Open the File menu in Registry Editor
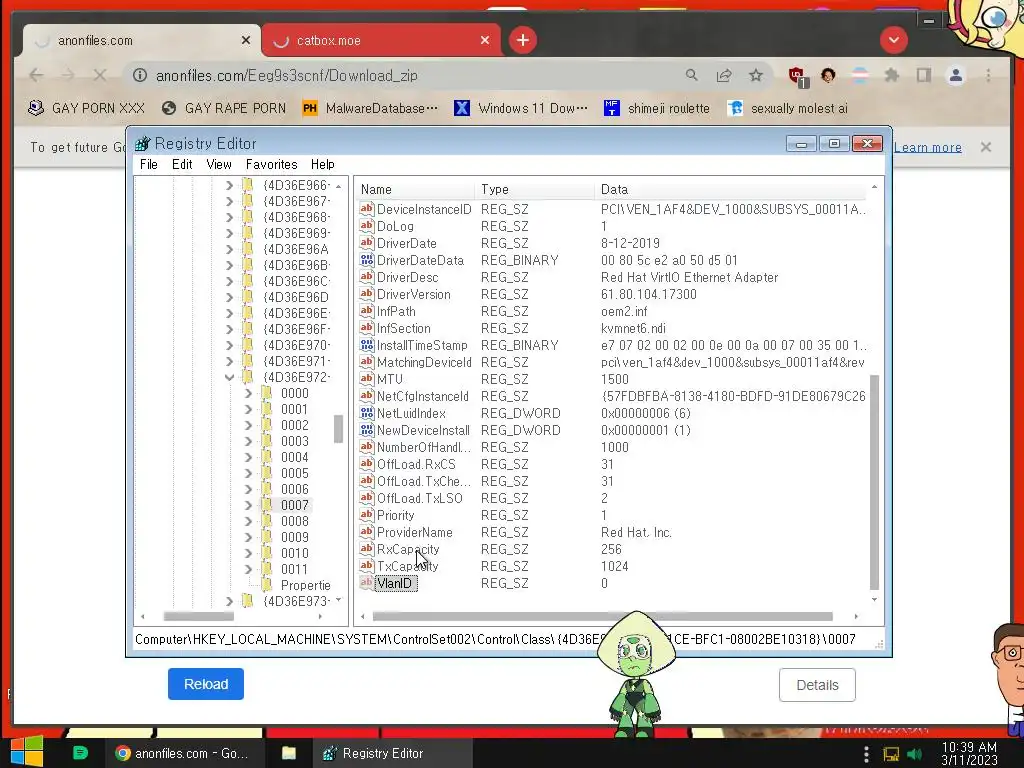Screen dimensions: 1024x768 [x=149, y=165]
